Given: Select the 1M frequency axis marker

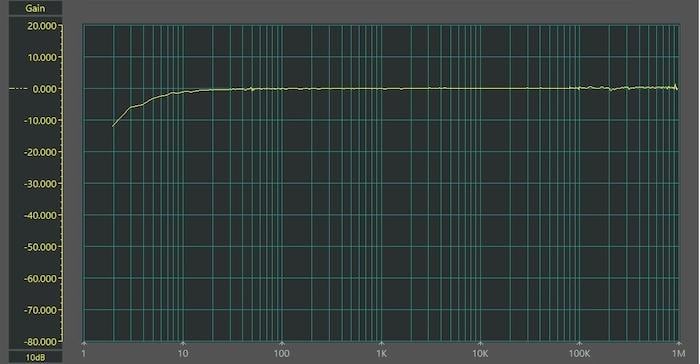Looking at the screenshot, I should point(679,354).
